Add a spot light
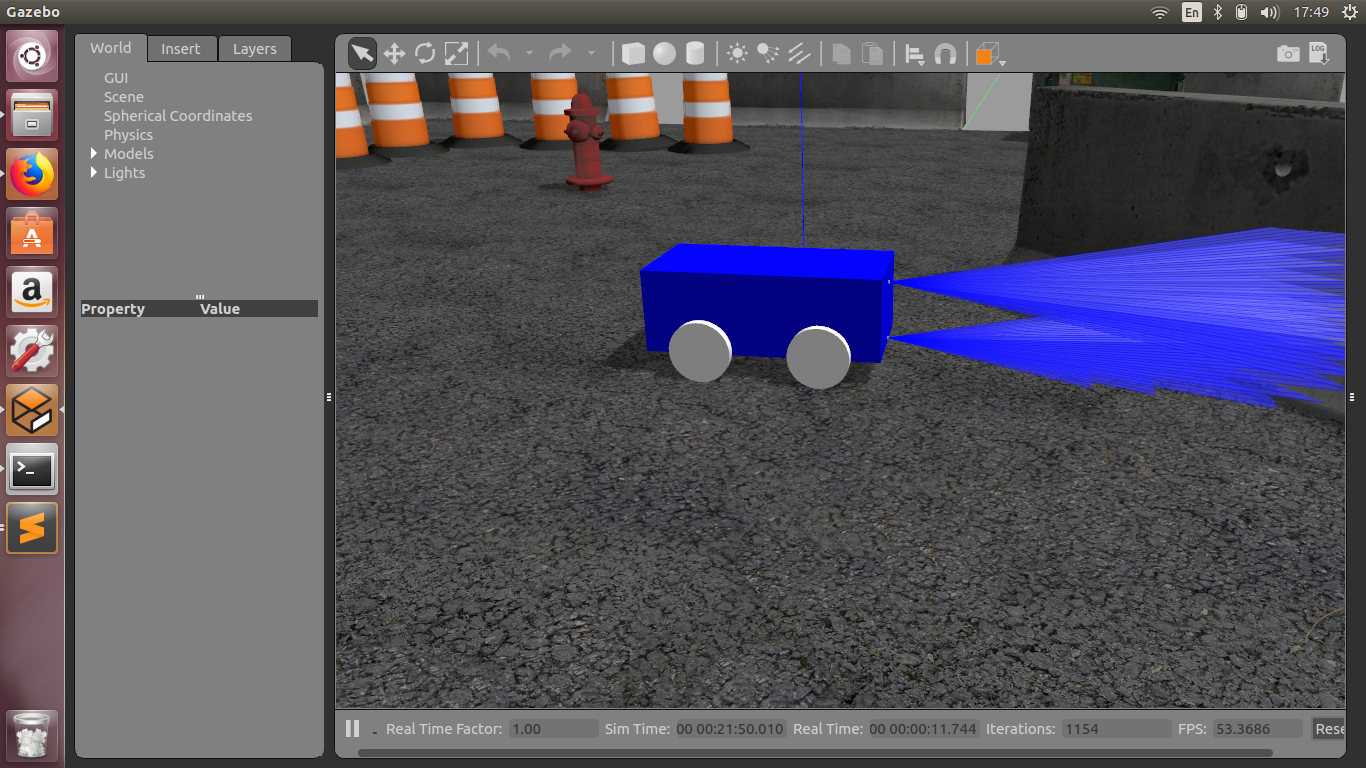Screen dimensions: 1366x768 tap(767, 53)
